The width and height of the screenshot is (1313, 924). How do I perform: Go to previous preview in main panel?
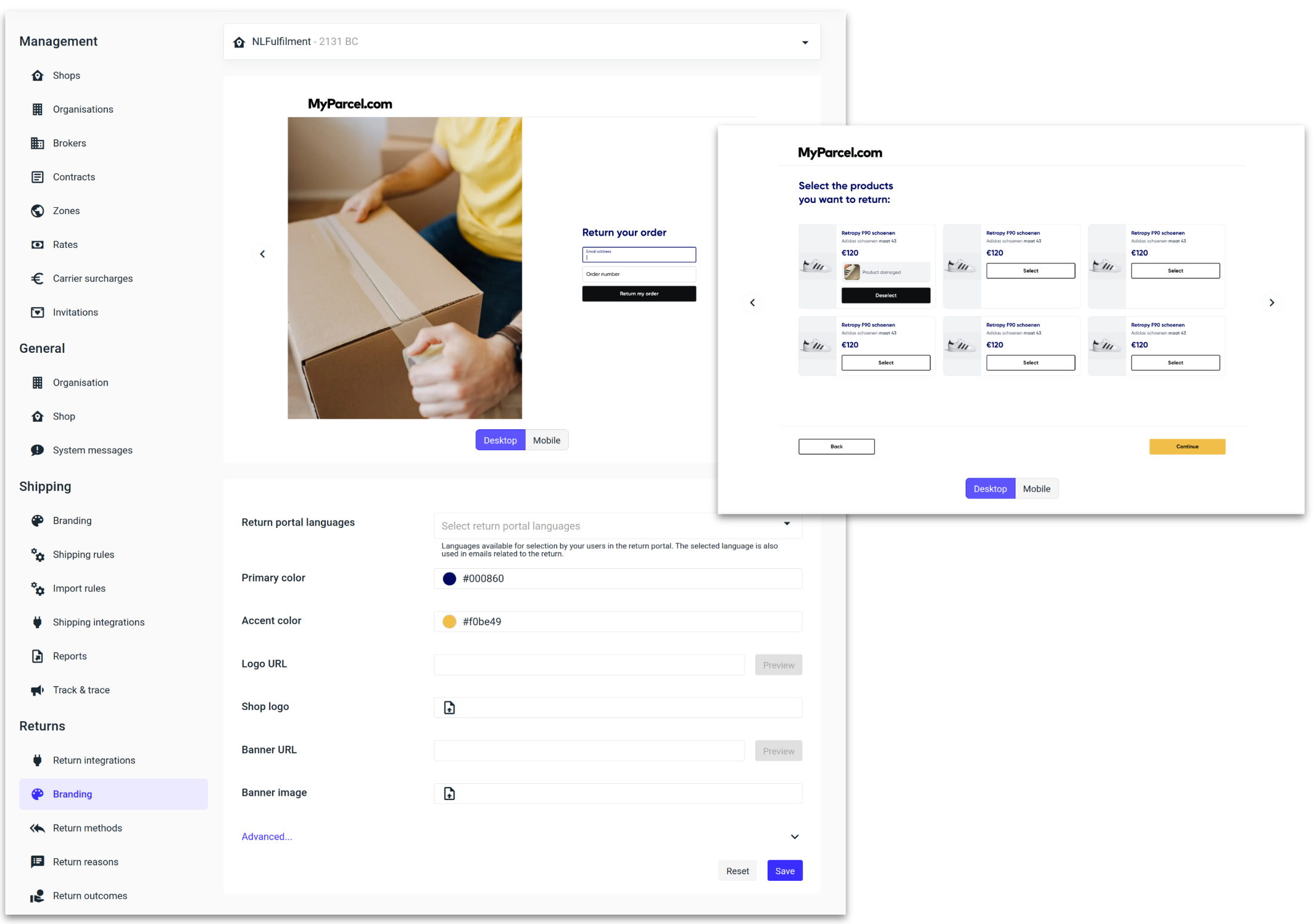(x=262, y=254)
